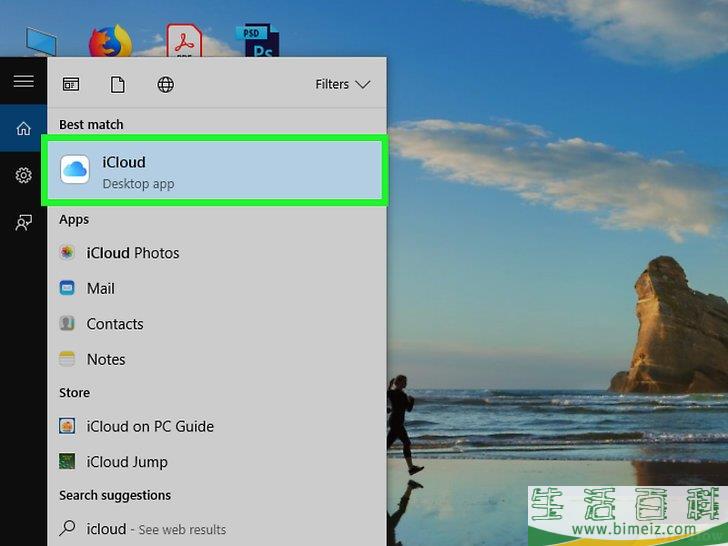This screenshot has width=728, height=546.
Task: Open iCloud Jump store result
Action: 216,462
